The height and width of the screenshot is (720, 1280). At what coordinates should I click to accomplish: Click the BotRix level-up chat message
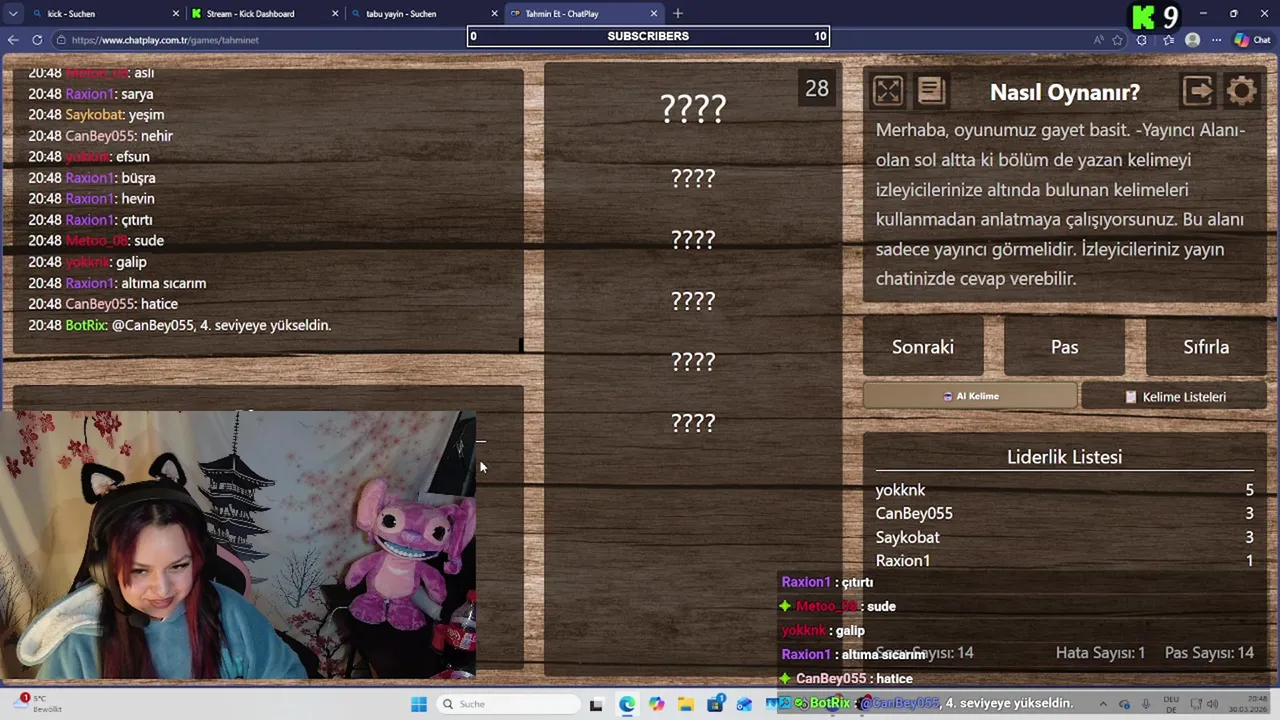tap(180, 325)
